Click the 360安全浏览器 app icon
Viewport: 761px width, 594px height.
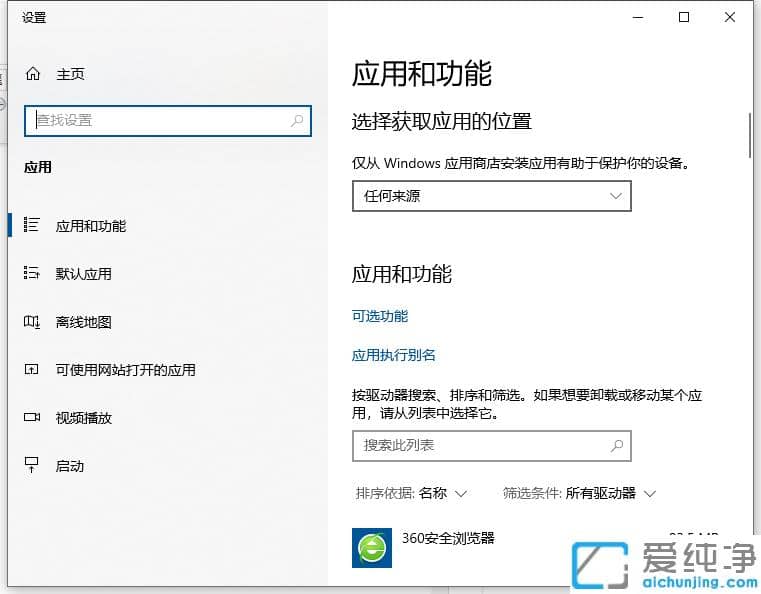[x=372, y=547]
